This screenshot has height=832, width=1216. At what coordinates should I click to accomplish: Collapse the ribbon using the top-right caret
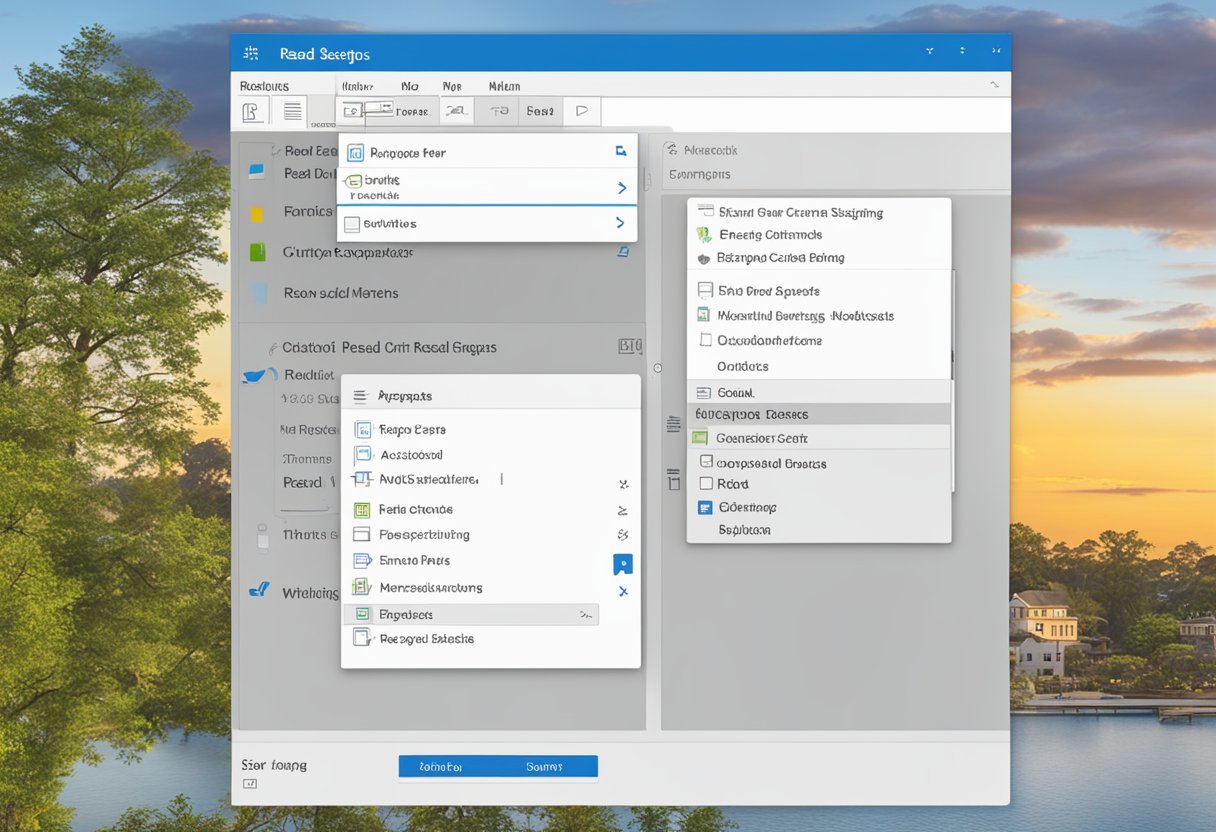[993, 86]
